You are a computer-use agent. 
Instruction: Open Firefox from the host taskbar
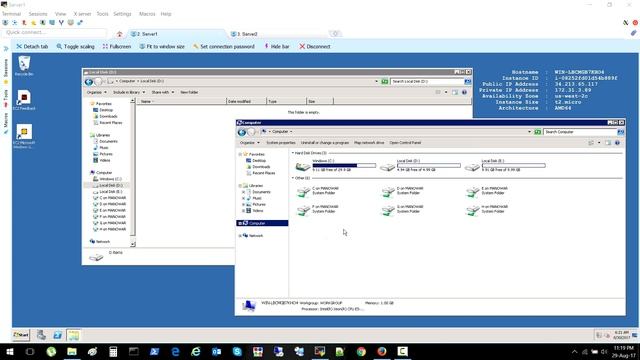382,351
